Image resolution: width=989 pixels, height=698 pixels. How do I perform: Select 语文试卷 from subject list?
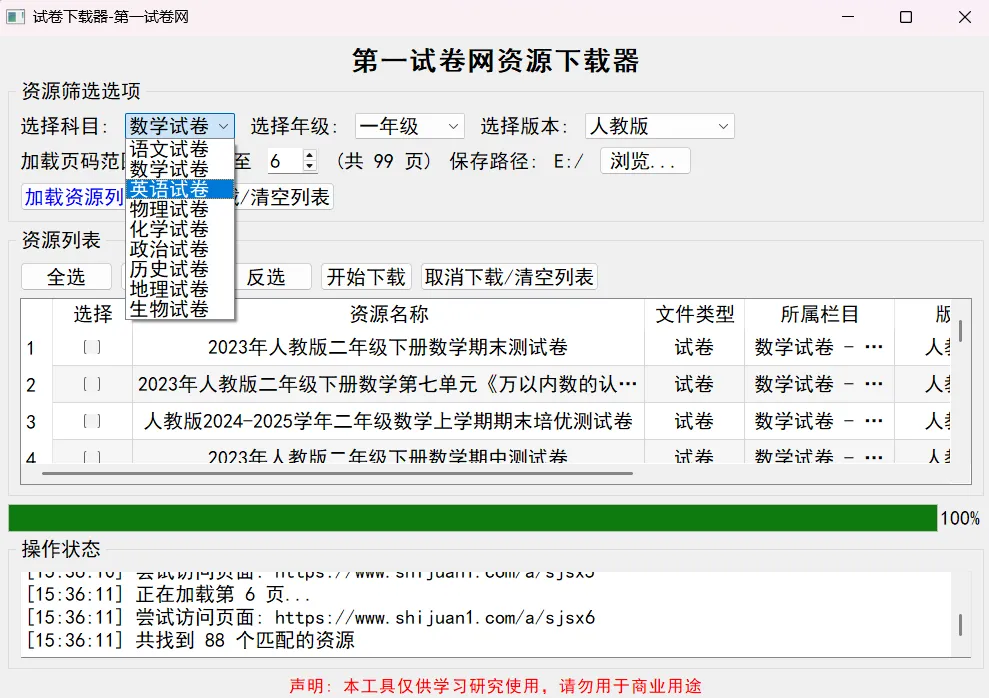[180, 149]
